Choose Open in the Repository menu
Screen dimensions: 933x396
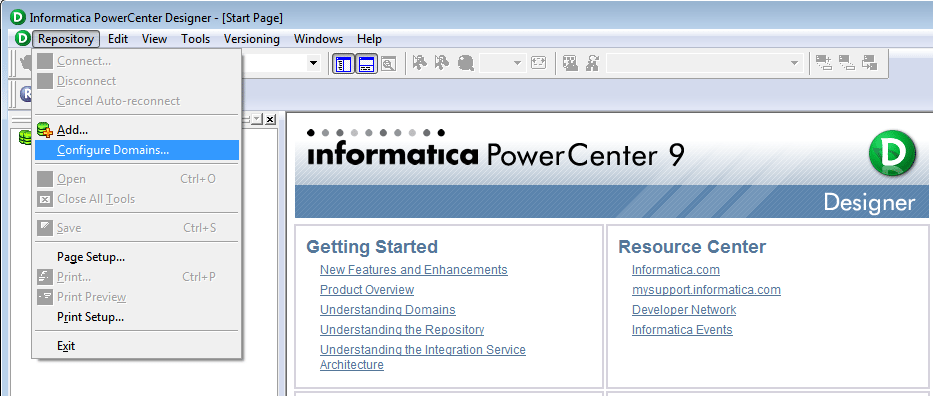tap(137, 179)
